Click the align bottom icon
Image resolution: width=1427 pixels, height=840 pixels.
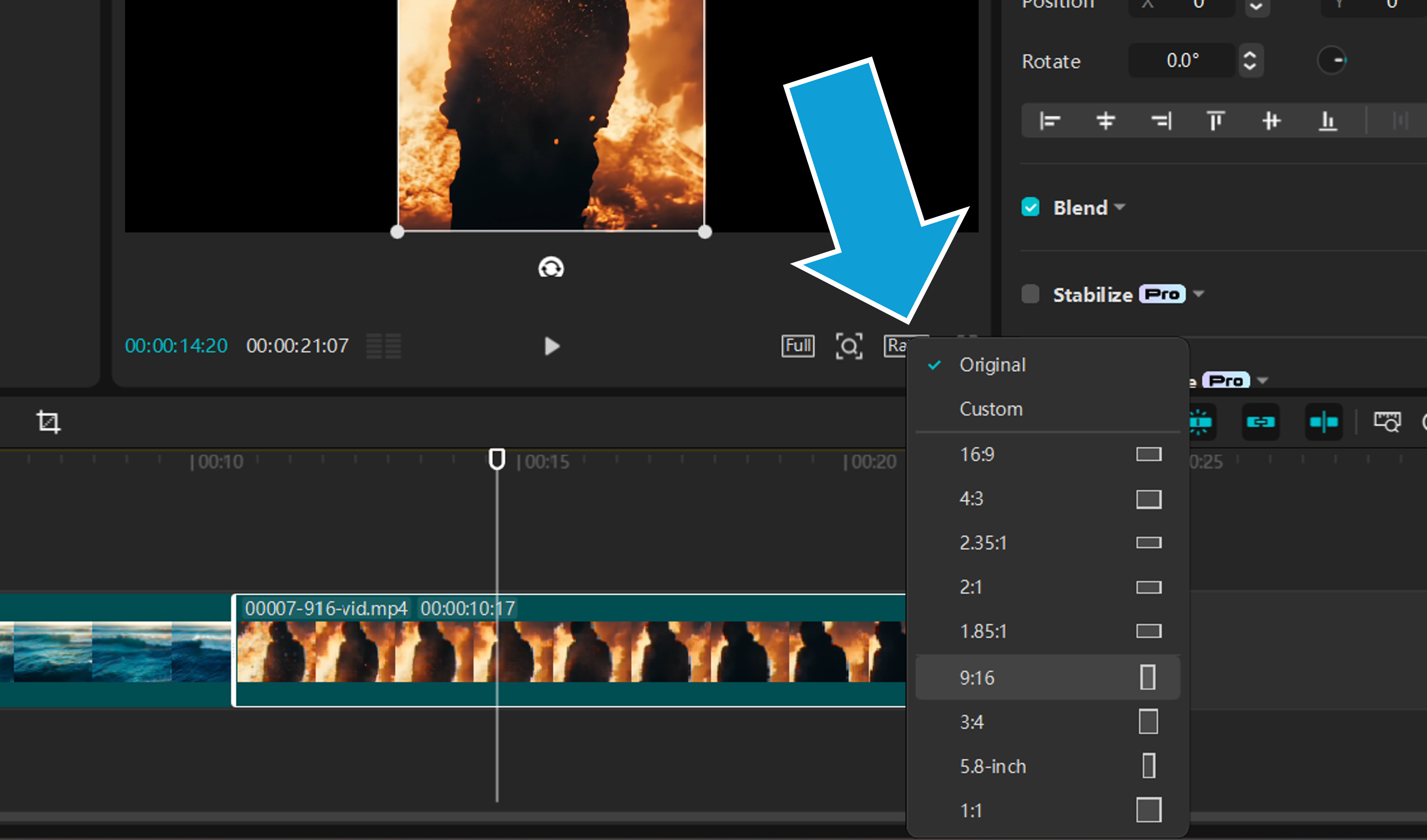coord(1327,120)
